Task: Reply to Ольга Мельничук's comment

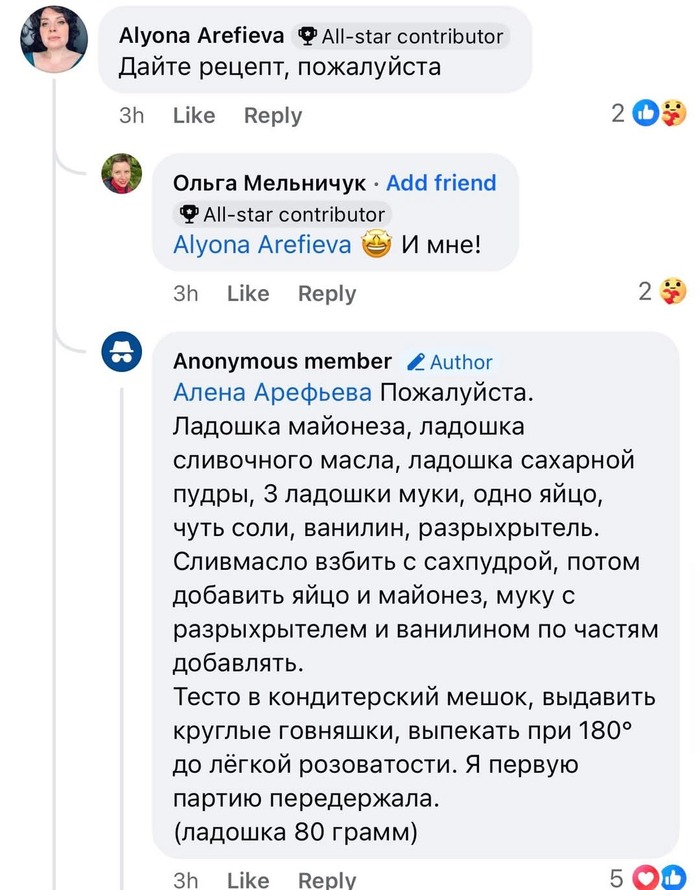Action: coord(327,293)
